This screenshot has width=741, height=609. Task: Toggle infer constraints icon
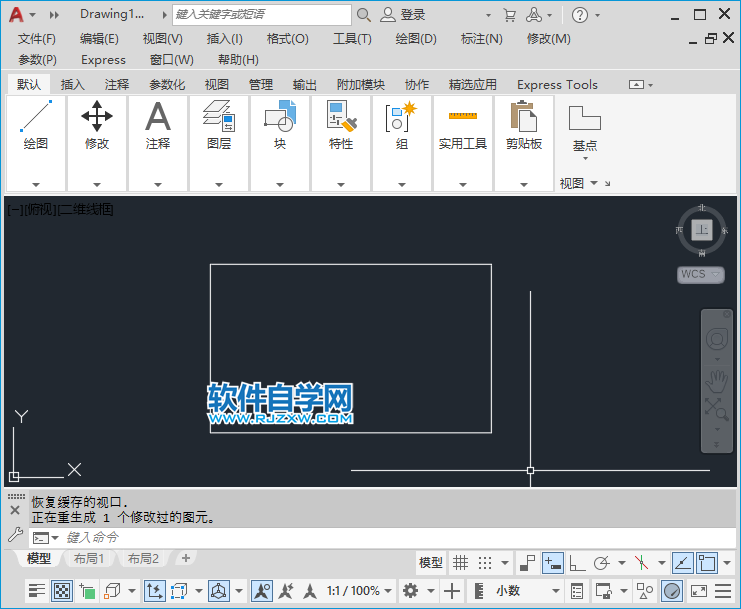[x=527, y=563]
